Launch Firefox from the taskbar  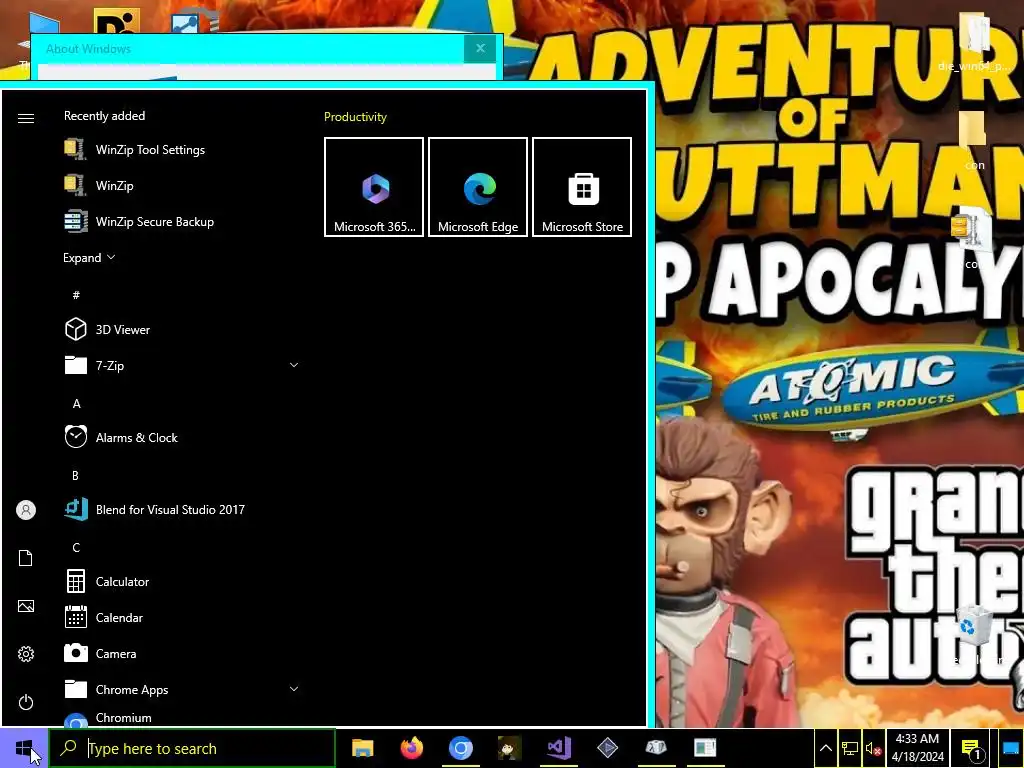pyautogui.click(x=411, y=748)
